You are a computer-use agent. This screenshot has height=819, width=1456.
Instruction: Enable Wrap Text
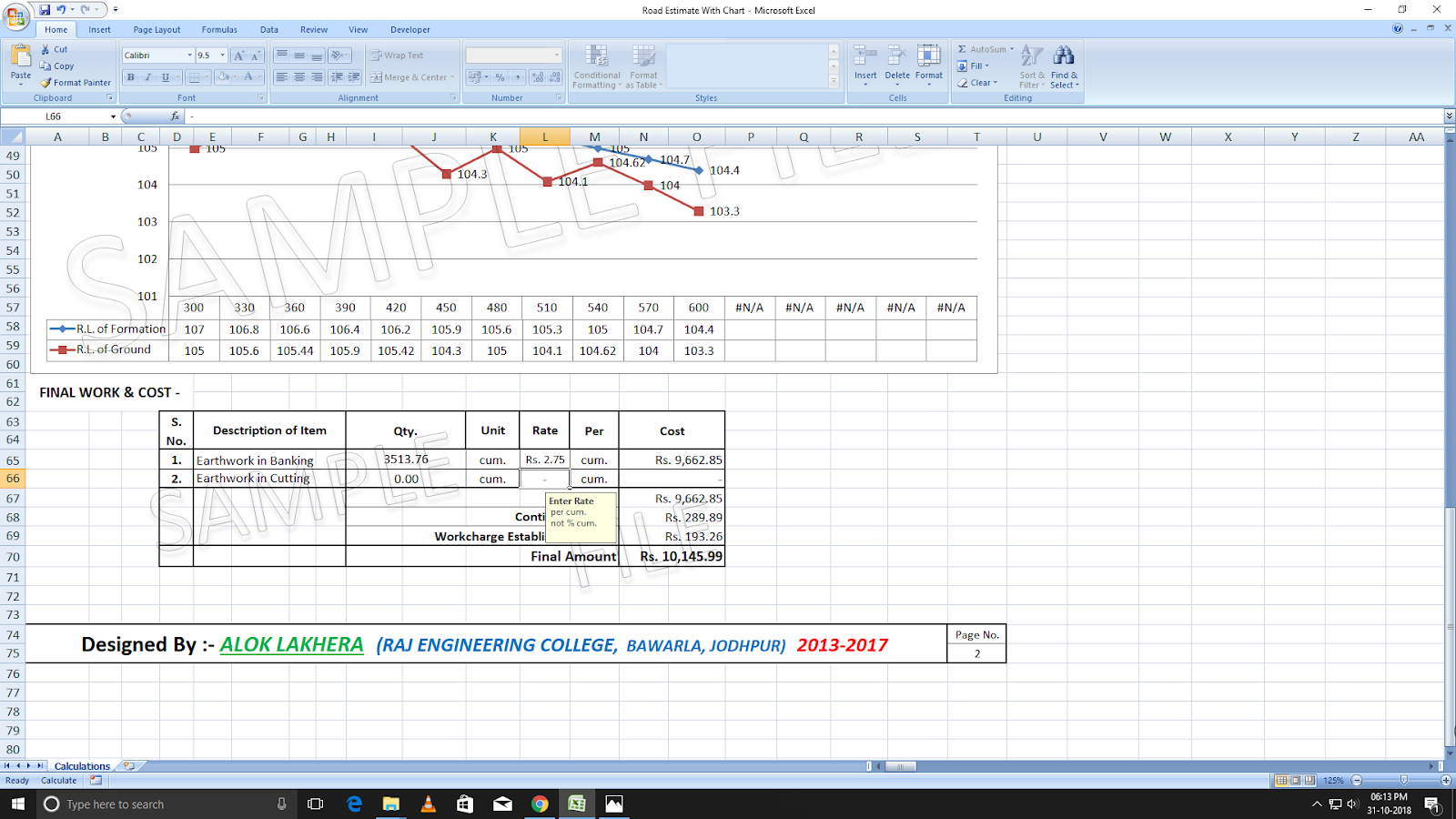(x=400, y=55)
